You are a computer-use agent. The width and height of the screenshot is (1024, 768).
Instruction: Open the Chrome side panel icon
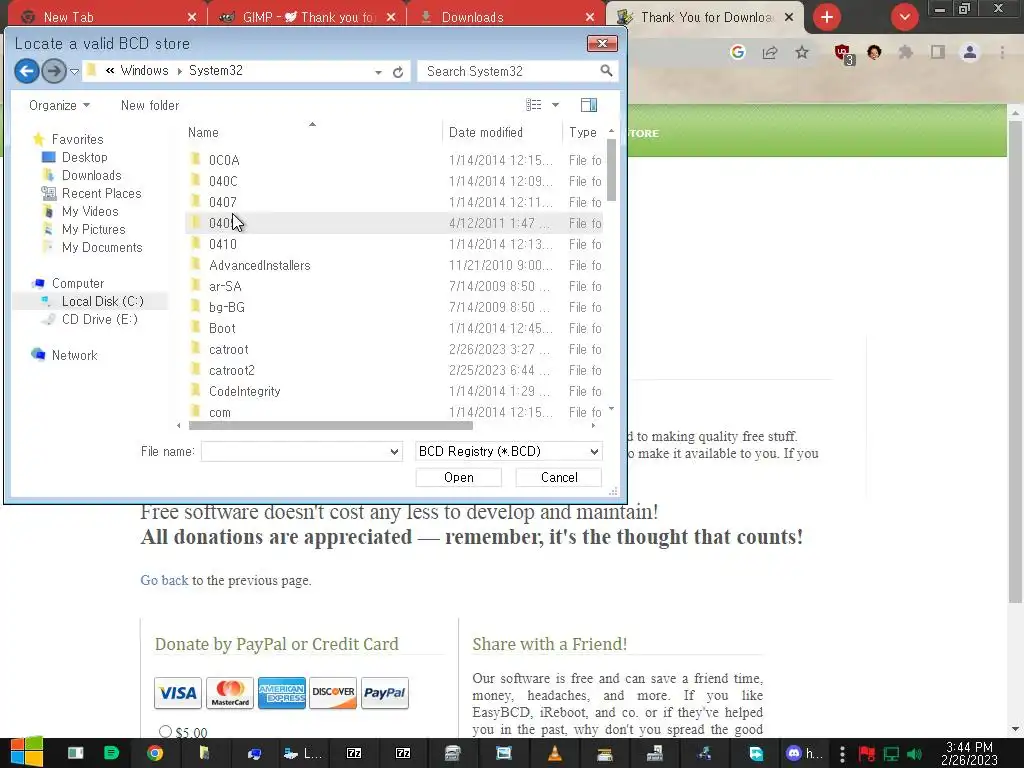[938, 52]
